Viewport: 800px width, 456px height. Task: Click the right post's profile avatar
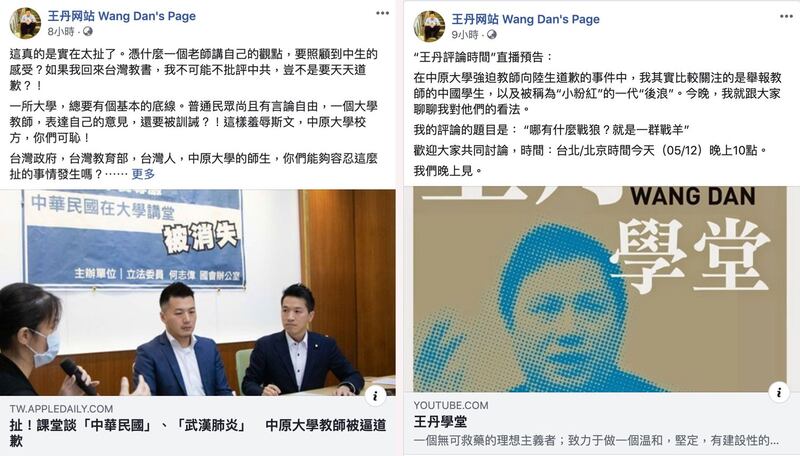coord(429,26)
